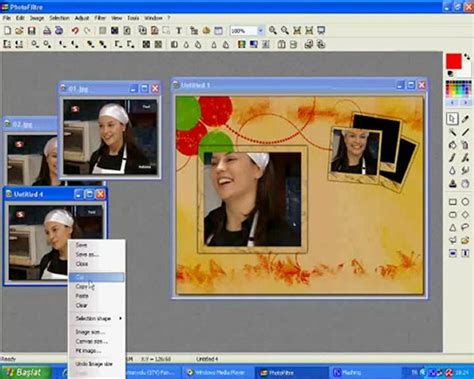This screenshot has width=474, height=379.
Task: Open the Adjust menu
Action: (x=82, y=18)
